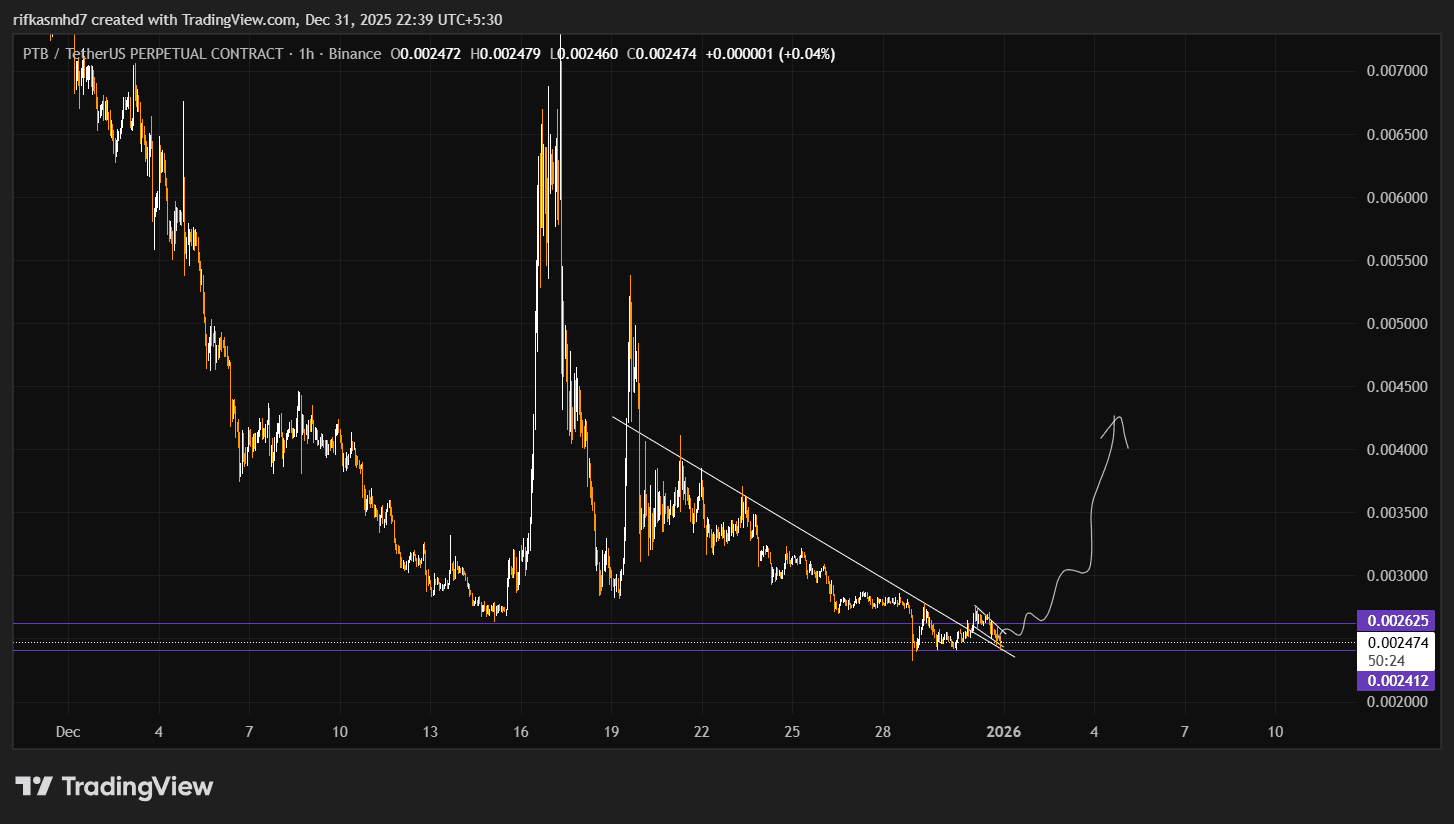This screenshot has width=1454, height=824.
Task: Click the 13 date label on time axis
Action: [431, 732]
